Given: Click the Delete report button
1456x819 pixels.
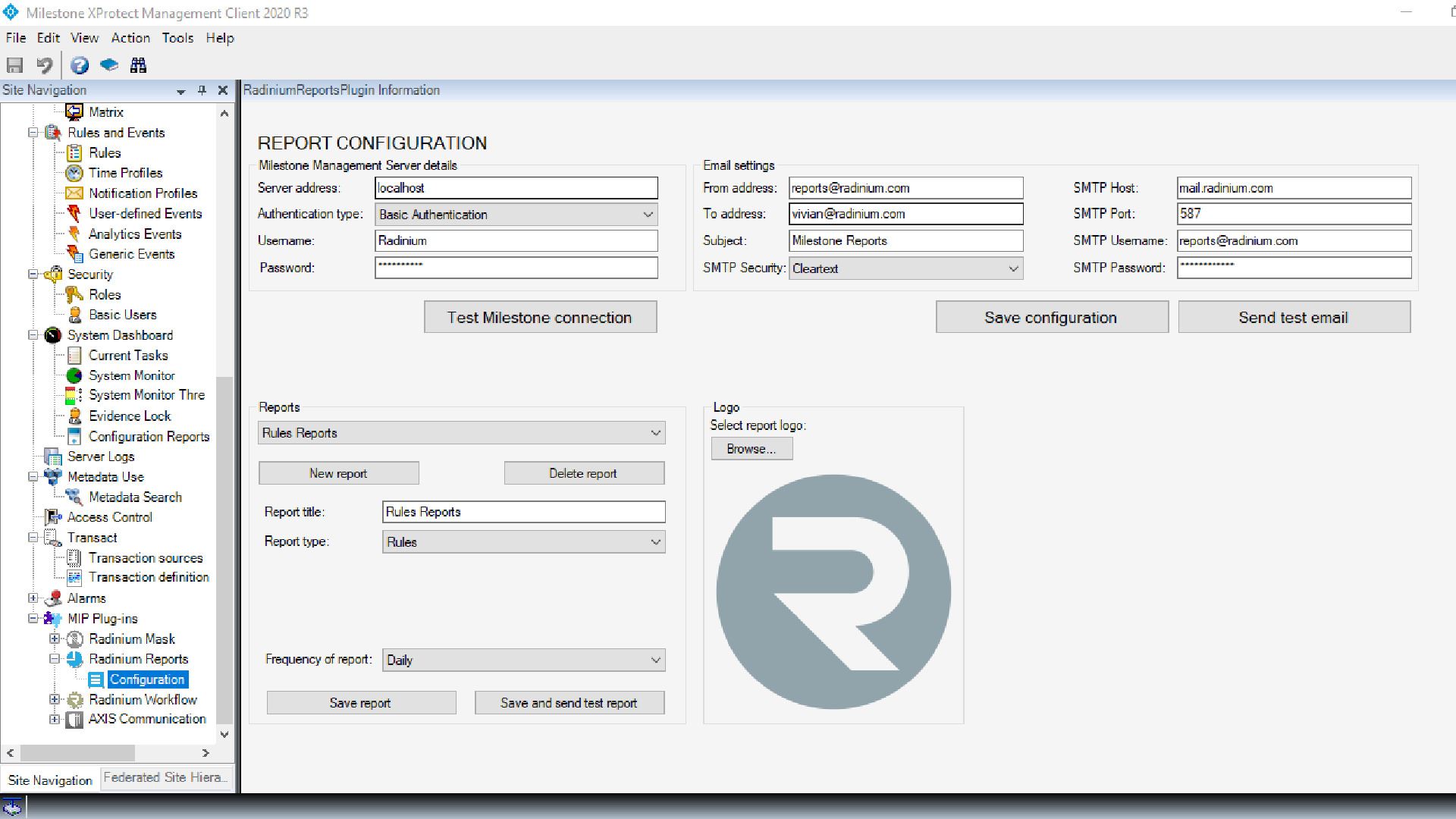Looking at the screenshot, I should point(584,473).
